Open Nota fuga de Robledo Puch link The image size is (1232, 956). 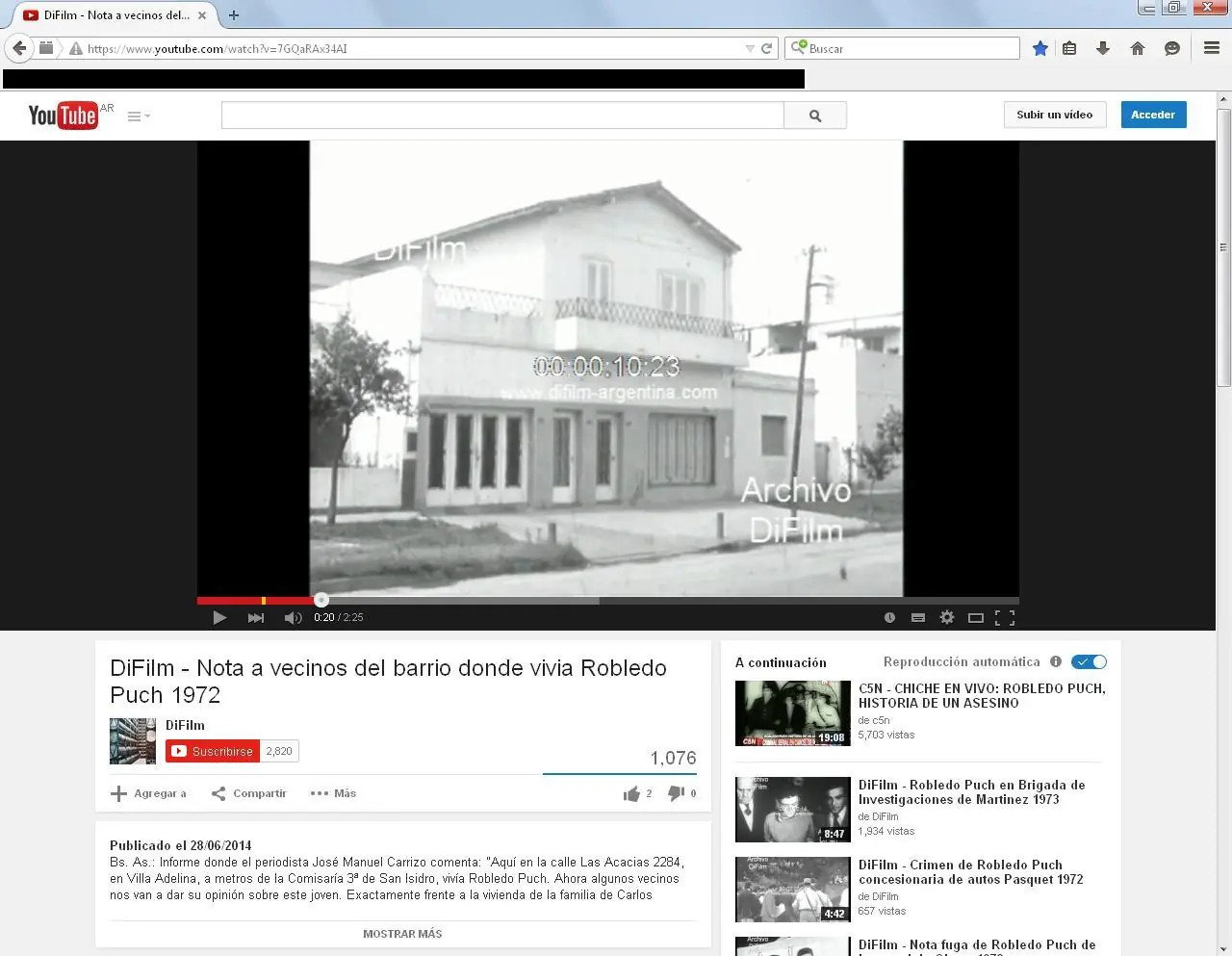pos(977,945)
